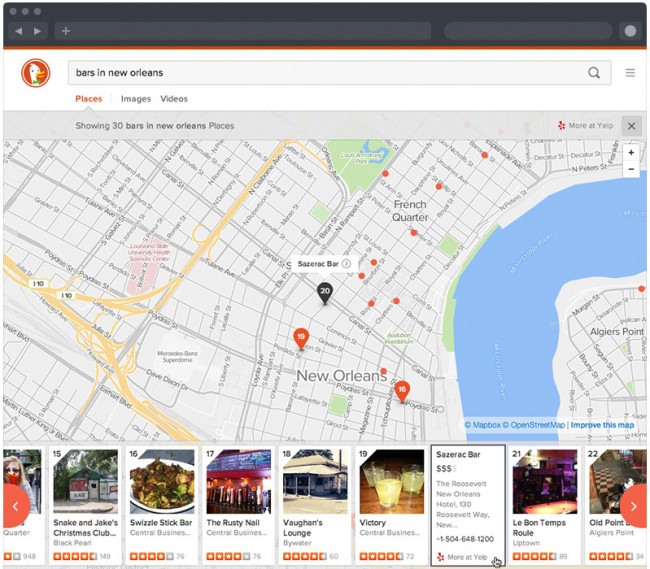Open the hamburger menu icon
The width and height of the screenshot is (650, 569).
pos(630,73)
